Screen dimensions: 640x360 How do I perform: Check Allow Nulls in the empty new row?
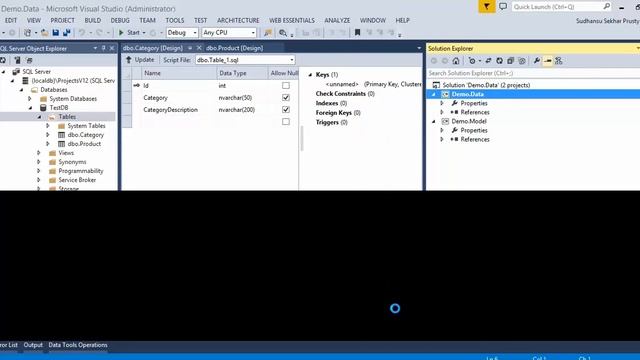coord(286,122)
